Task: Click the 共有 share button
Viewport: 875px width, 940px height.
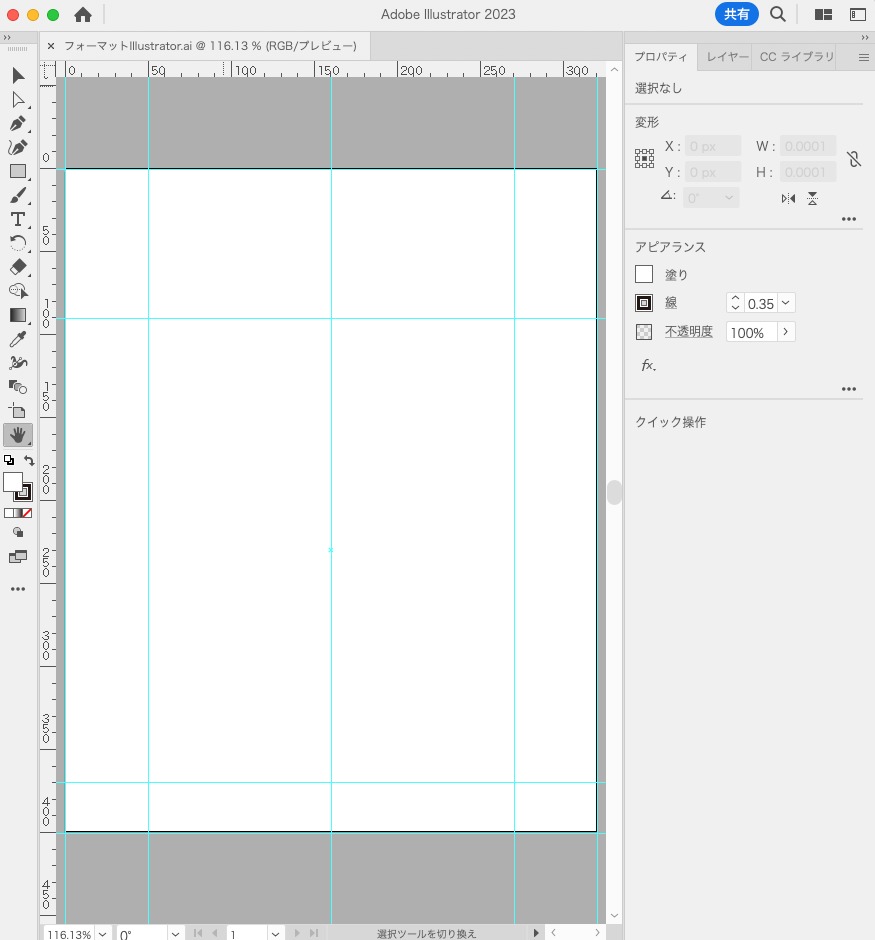Action: pyautogui.click(x=737, y=14)
